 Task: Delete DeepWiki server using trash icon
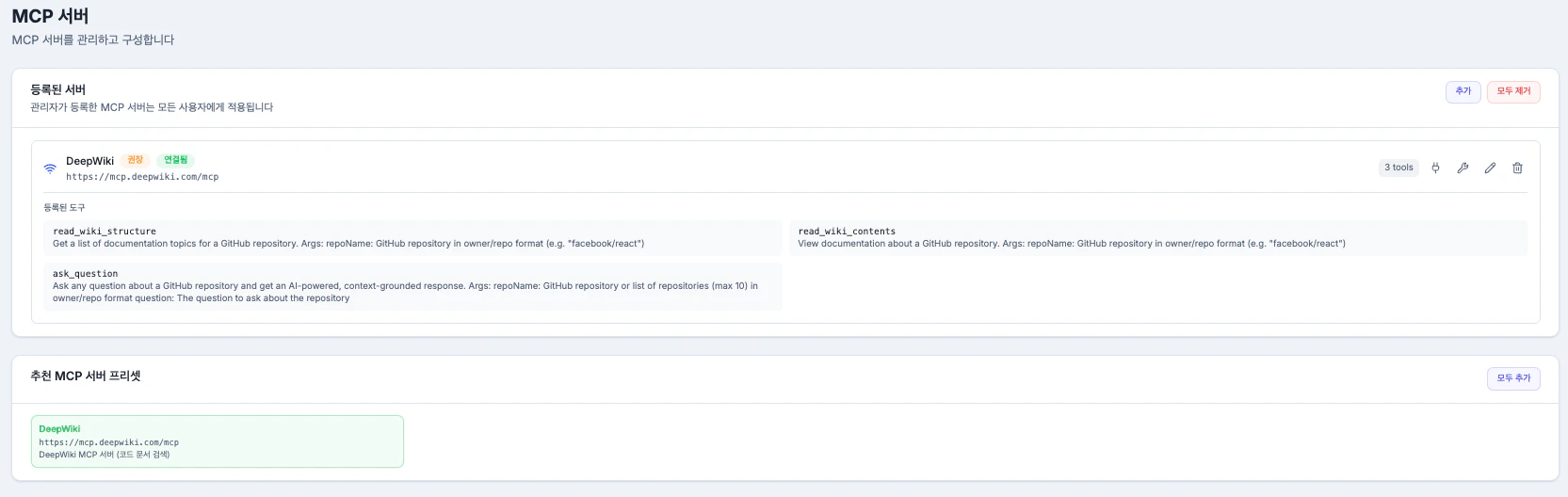(x=1517, y=168)
